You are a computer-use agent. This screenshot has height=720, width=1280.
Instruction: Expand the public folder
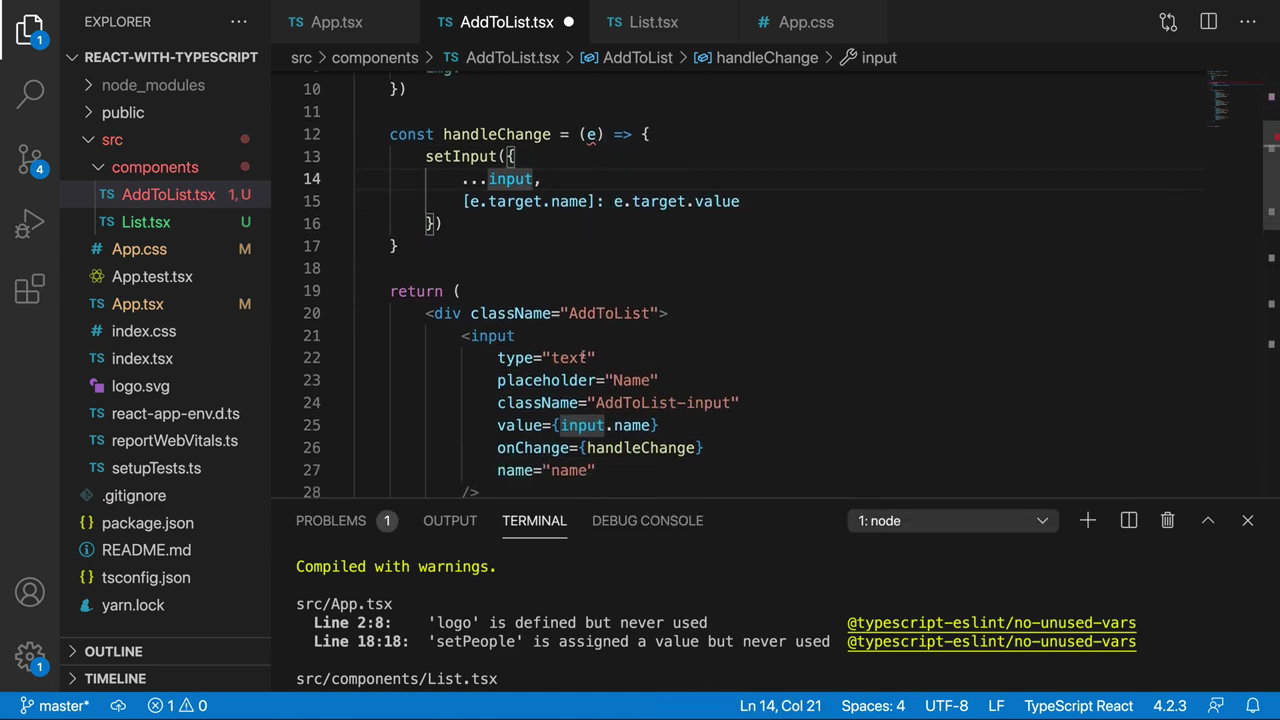(165, 113)
